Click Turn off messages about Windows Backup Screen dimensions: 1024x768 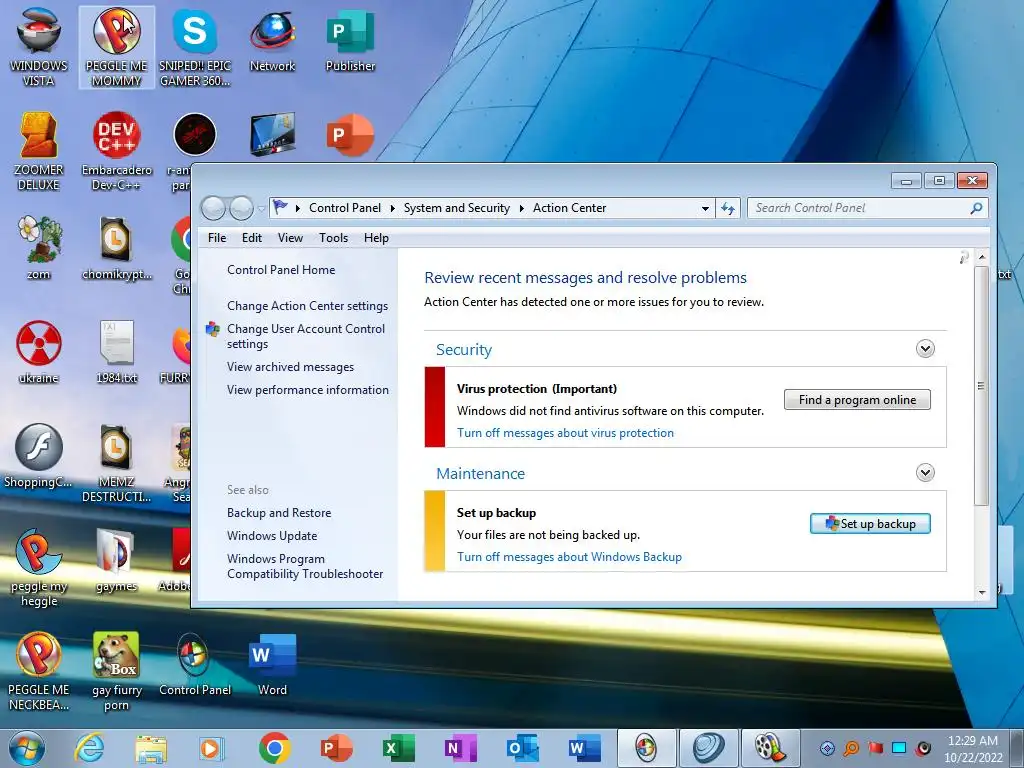[x=569, y=557]
